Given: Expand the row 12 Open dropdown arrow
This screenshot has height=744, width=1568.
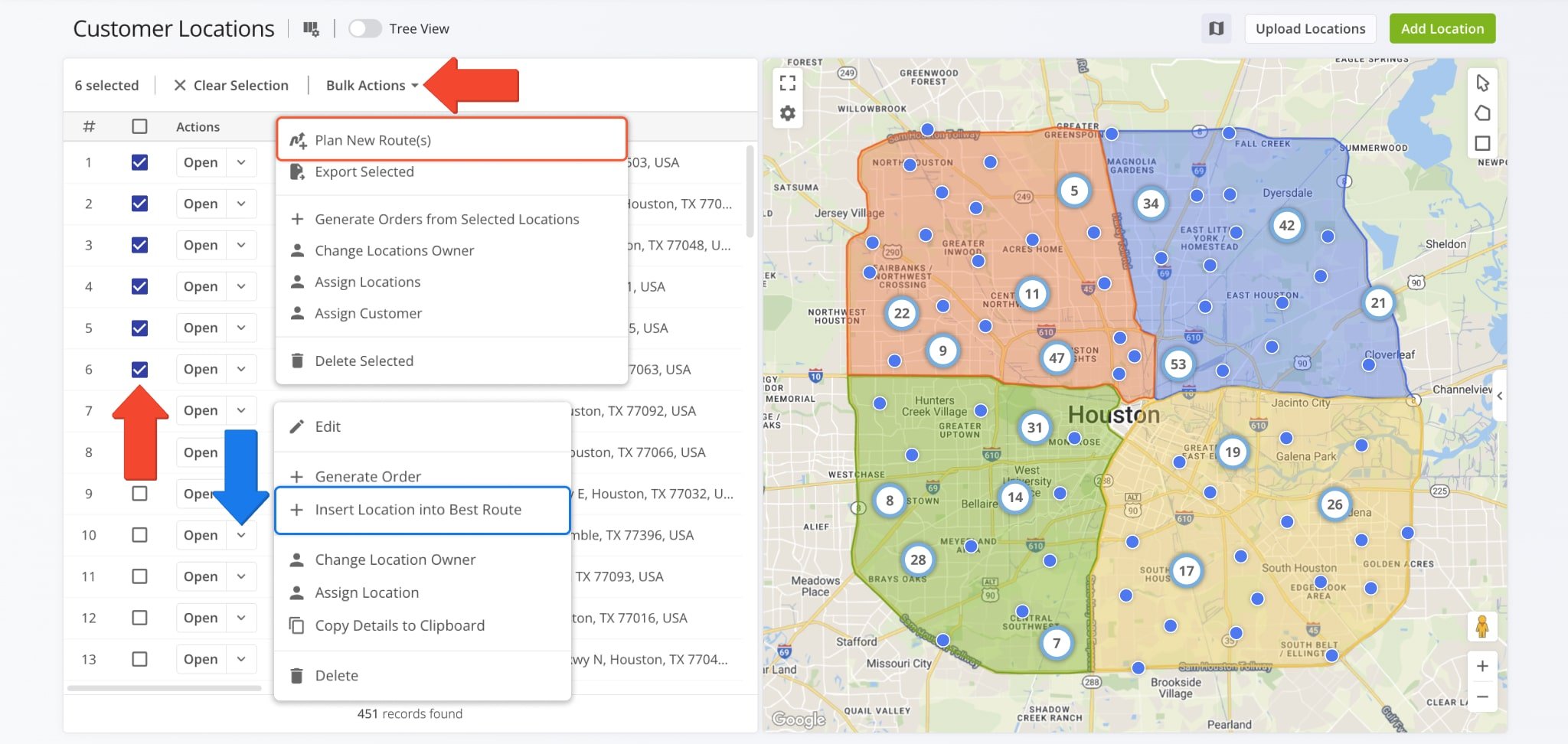Looking at the screenshot, I should 241,618.
